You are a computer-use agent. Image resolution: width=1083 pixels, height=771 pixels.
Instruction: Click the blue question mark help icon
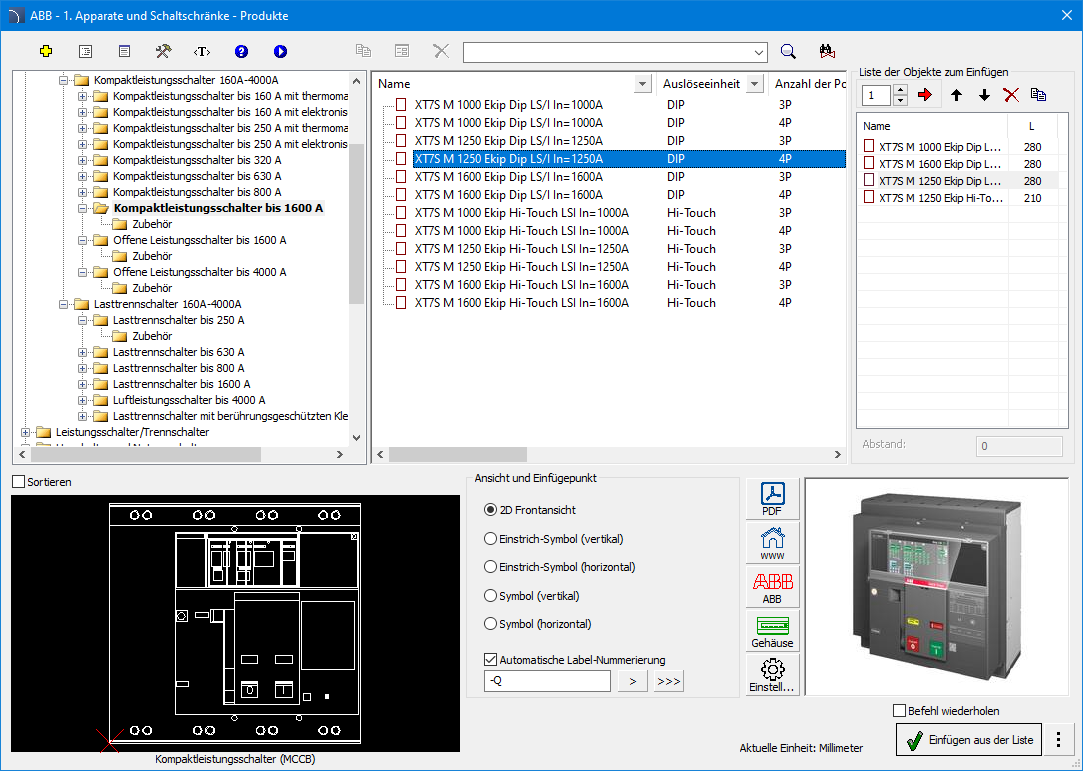pos(241,51)
